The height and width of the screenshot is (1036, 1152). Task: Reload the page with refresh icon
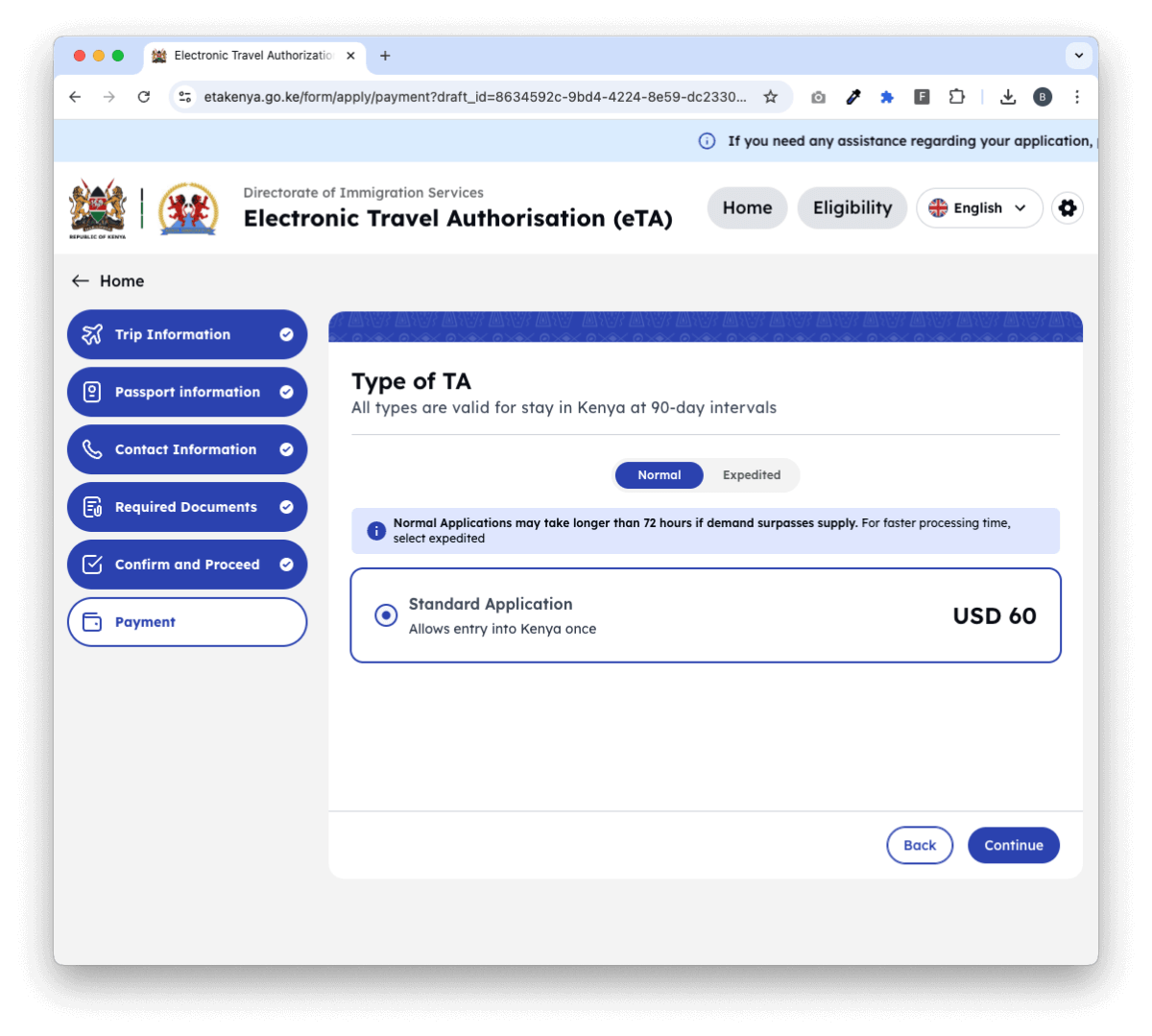[x=144, y=97]
